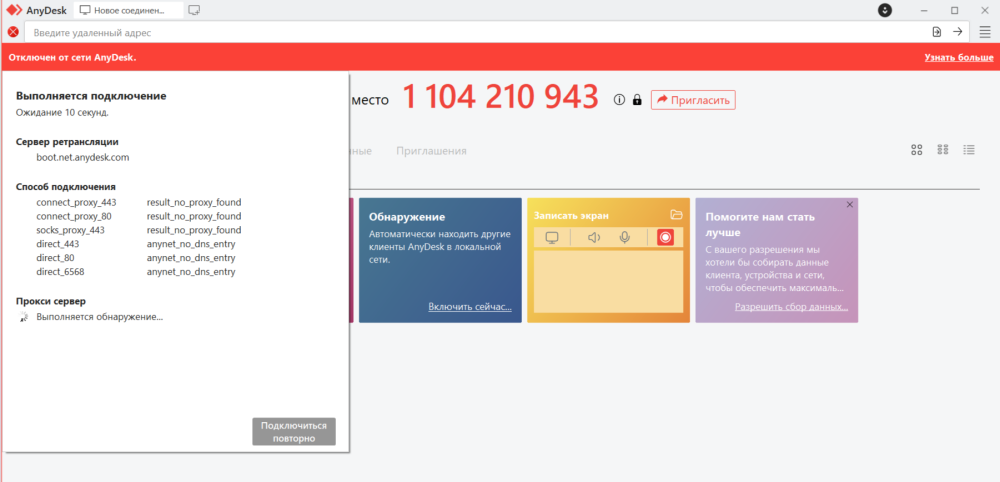
Task: Click the Записать экран card title
Action: pos(571,215)
